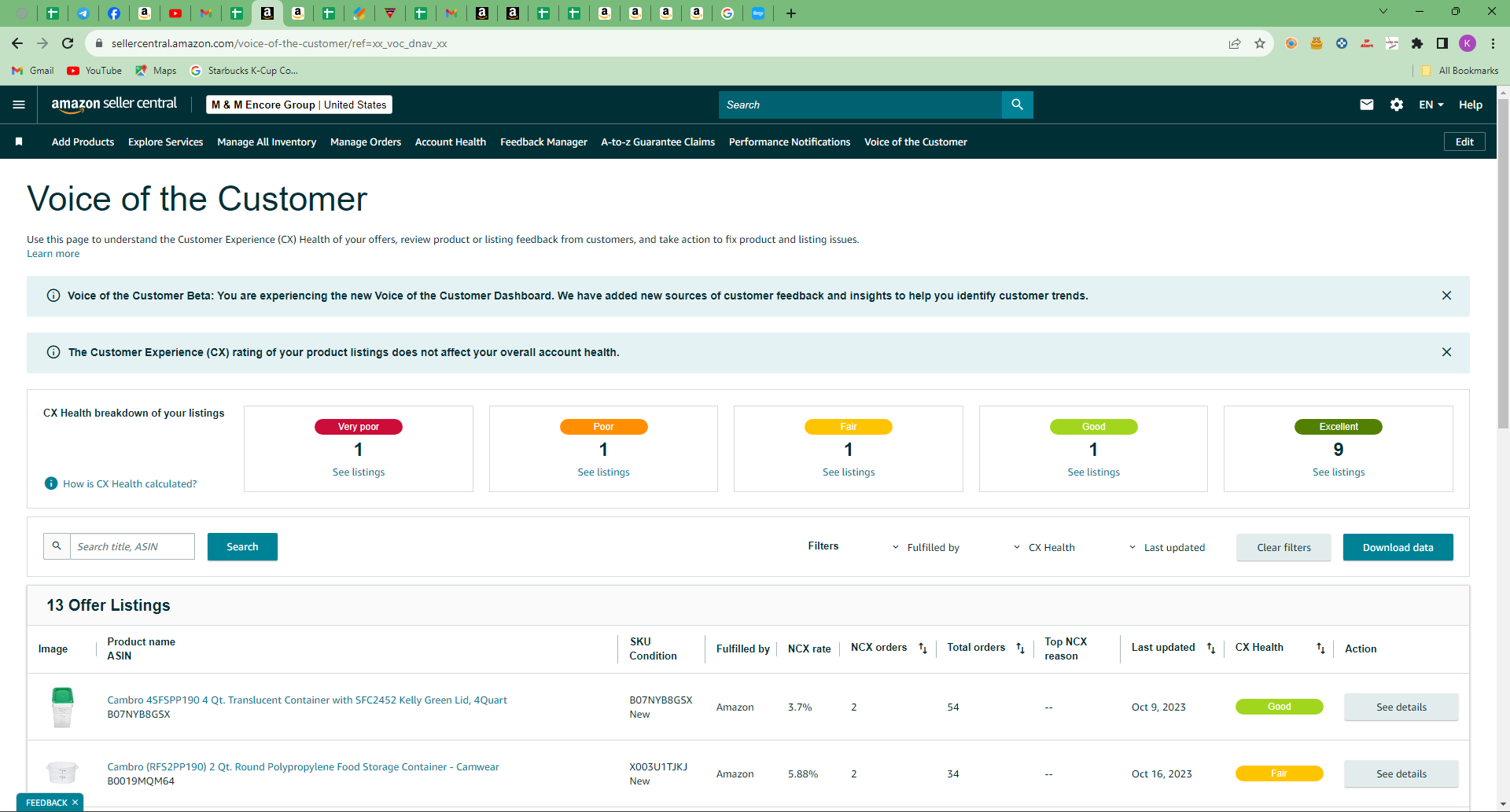The height and width of the screenshot is (812, 1510).
Task: Click the mail messages envelope icon
Action: tap(1367, 105)
